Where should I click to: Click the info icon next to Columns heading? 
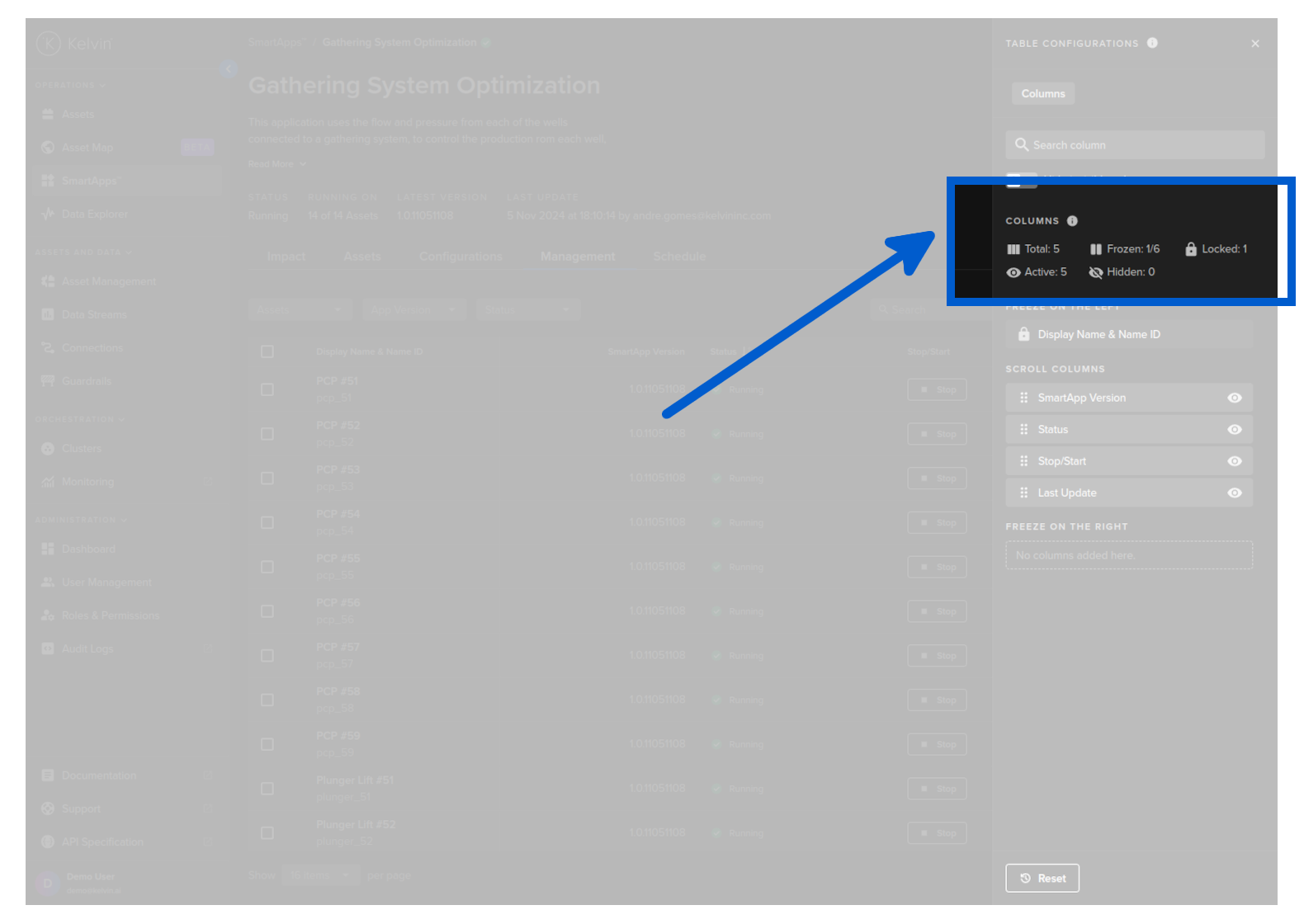click(1072, 221)
